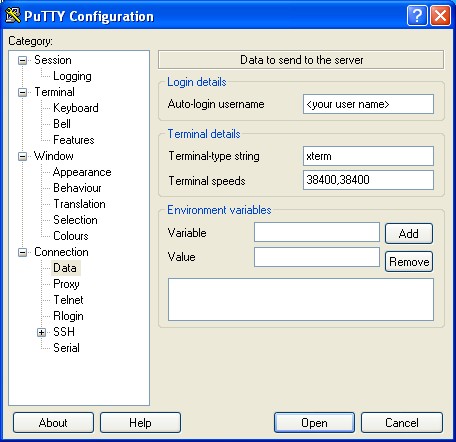Select the SSH category
This screenshot has width=456, height=442.
click(64, 332)
